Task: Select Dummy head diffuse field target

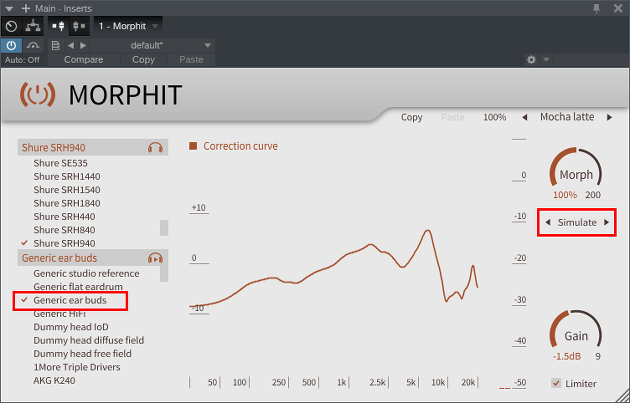Action: [x=88, y=340]
